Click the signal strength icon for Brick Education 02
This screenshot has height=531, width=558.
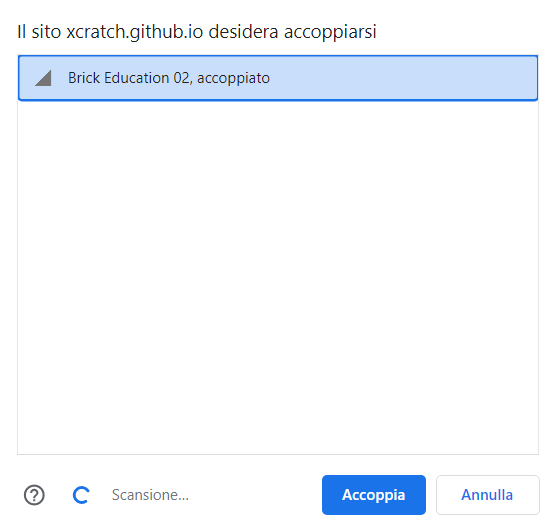(43, 78)
